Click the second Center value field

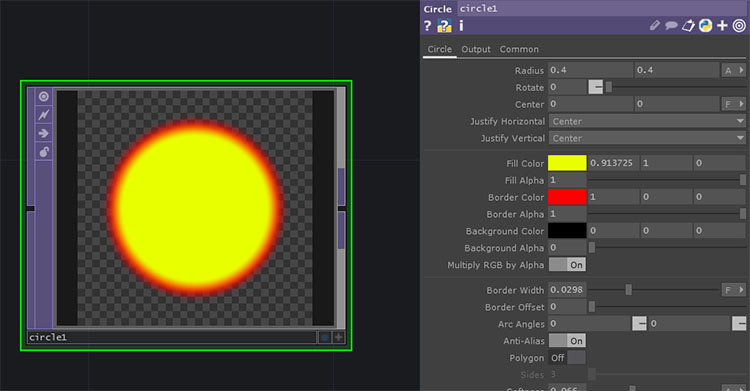[677, 104]
